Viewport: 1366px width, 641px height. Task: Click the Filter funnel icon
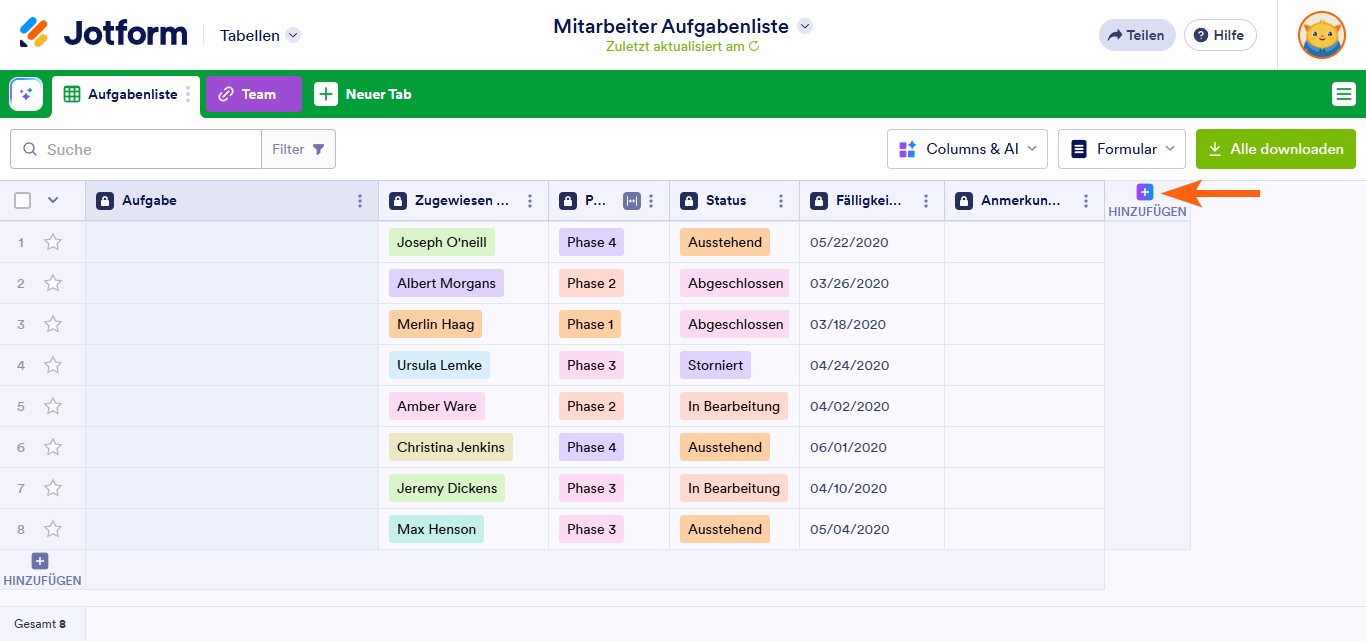316,148
